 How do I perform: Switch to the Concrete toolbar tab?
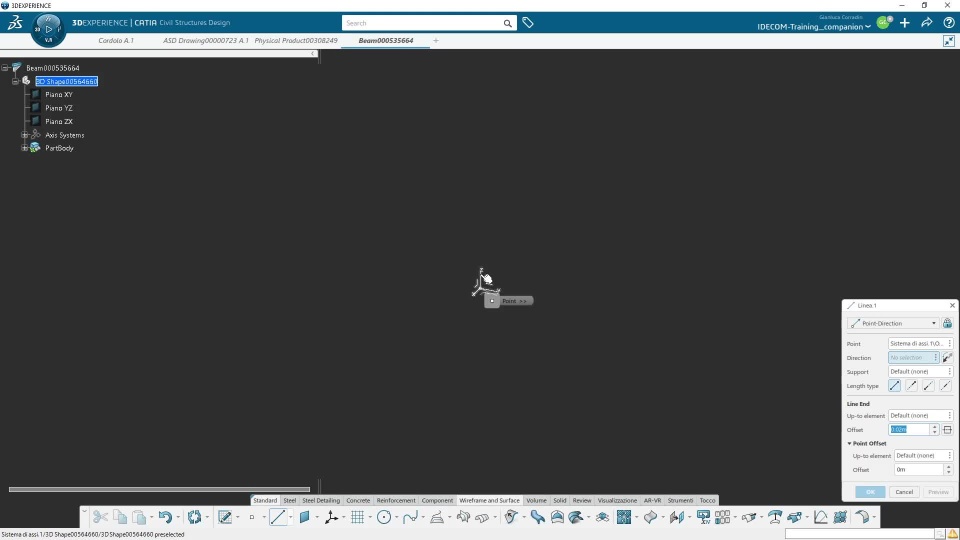coord(358,500)
